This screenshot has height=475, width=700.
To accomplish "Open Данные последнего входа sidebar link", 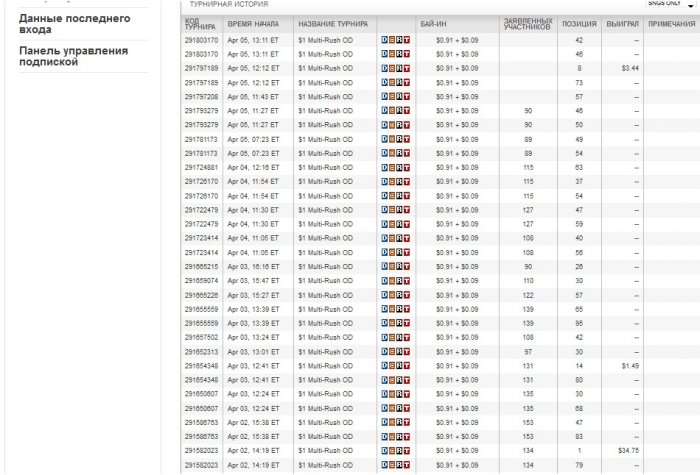I will coord(75,24).
